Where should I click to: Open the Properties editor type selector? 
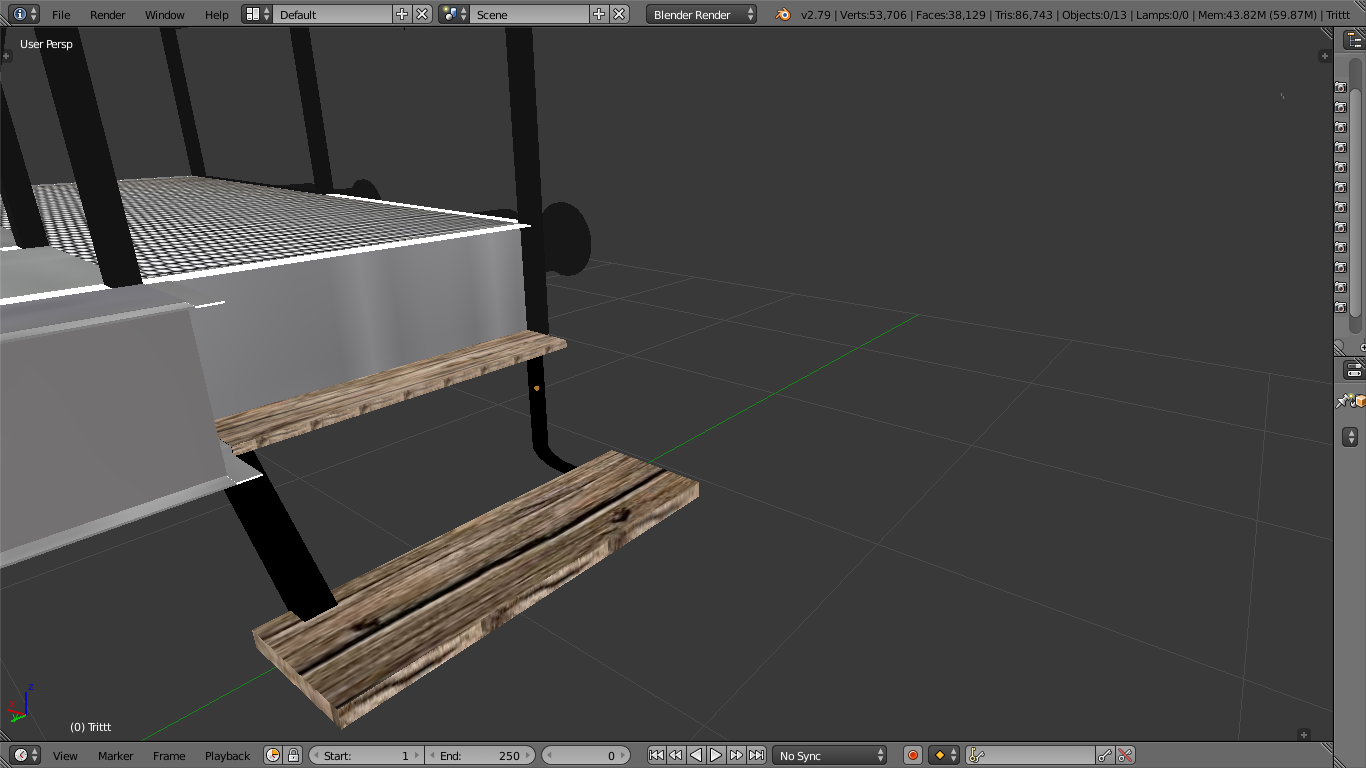[x=1353, y=370]
